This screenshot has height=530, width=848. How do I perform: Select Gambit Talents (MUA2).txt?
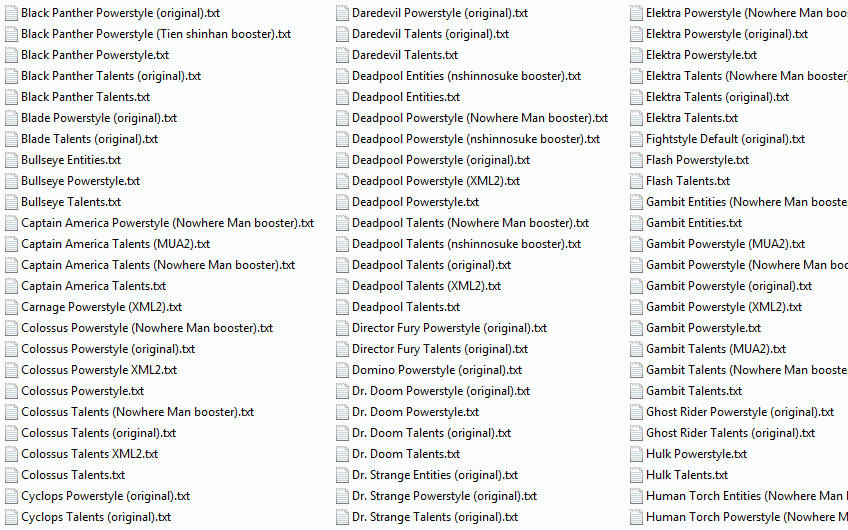pyautogui.click(x=716, y=349)
